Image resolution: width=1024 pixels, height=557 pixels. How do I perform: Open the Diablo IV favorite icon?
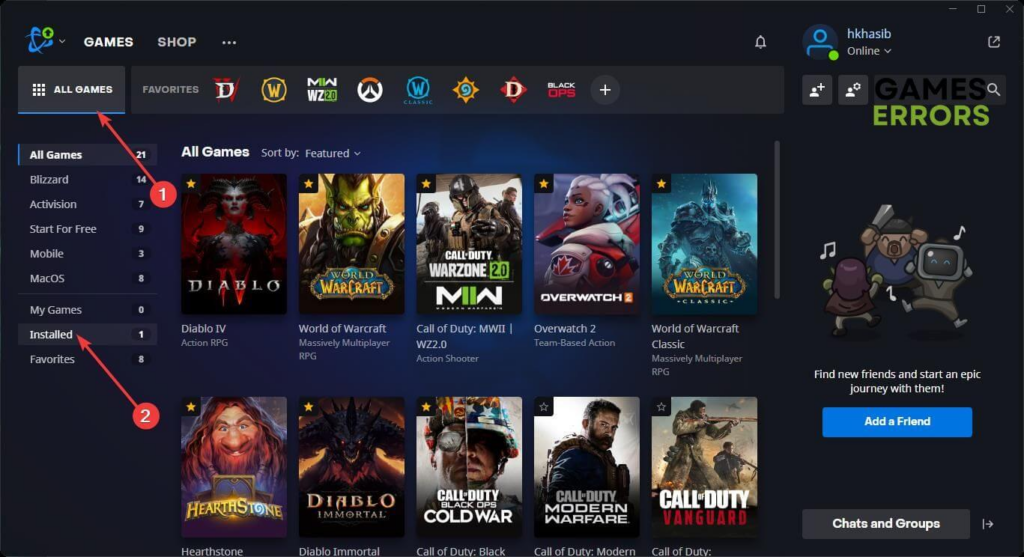coord(226,89)
